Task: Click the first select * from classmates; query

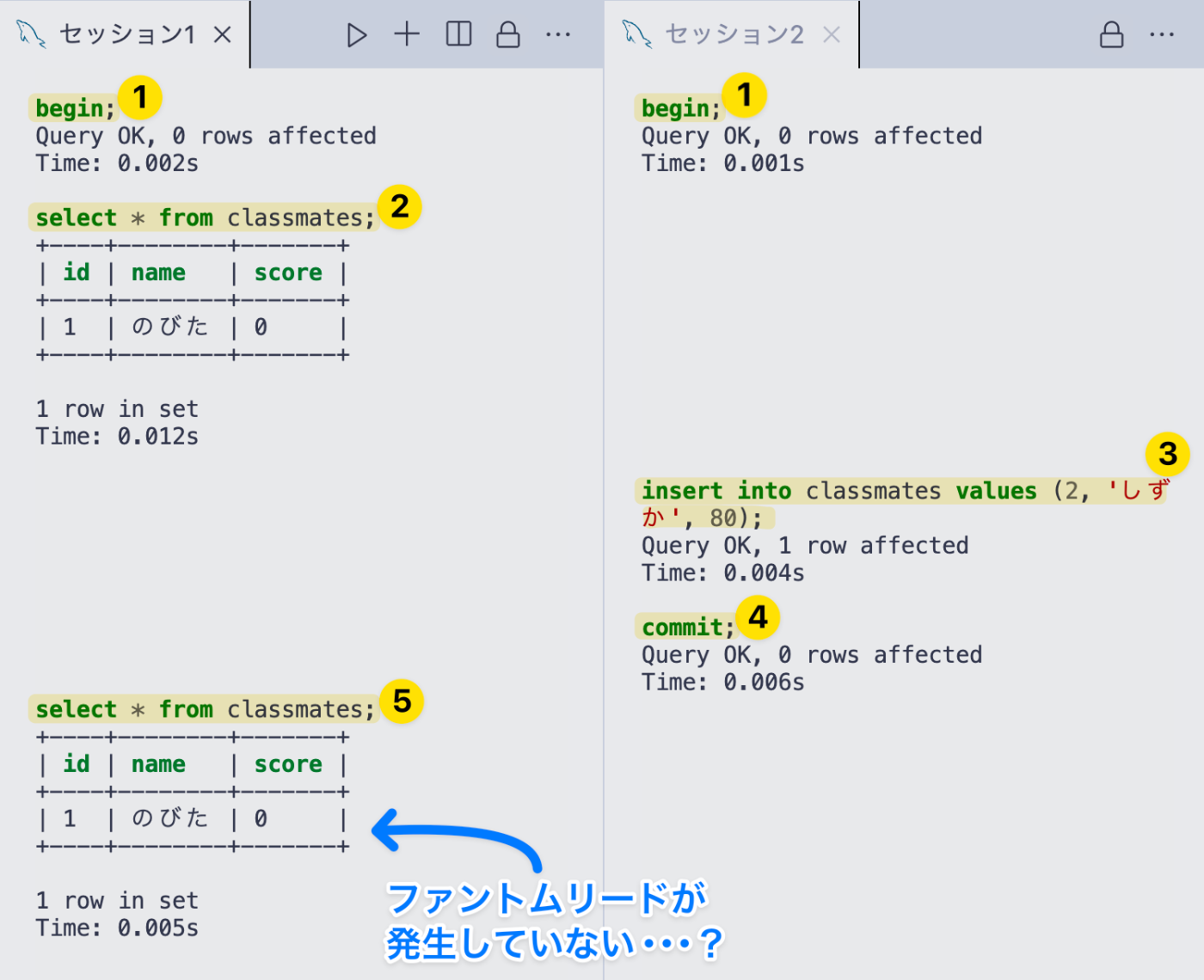Action: tap(205, 217)
